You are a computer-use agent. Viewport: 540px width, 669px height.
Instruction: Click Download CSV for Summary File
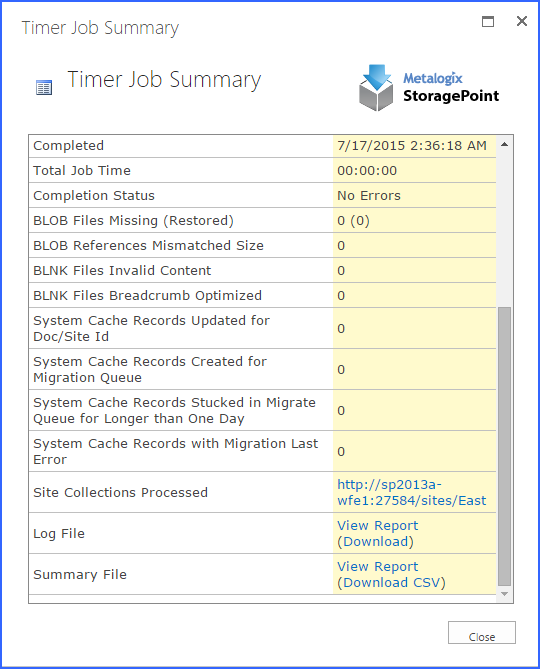(392, 583)
